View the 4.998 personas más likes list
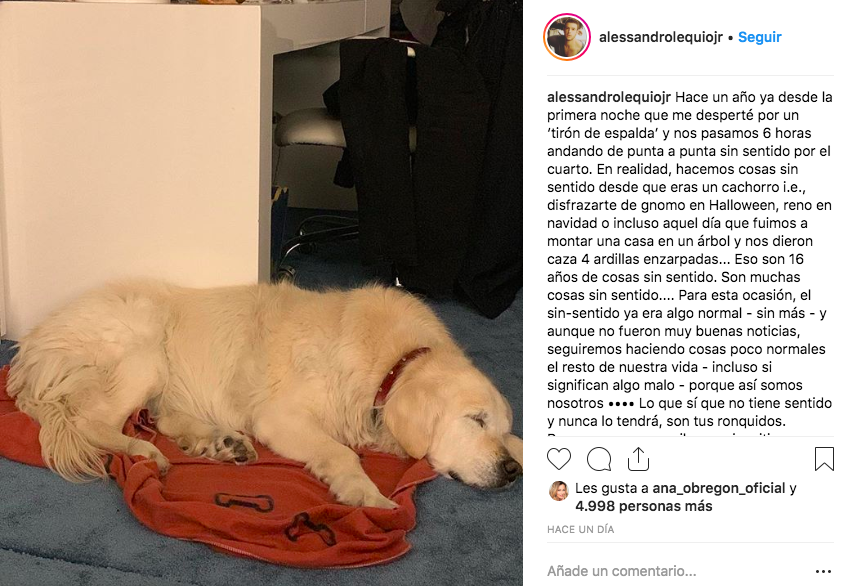The width and height of the screenshot is (858, 586). click(x=644, y=506)
